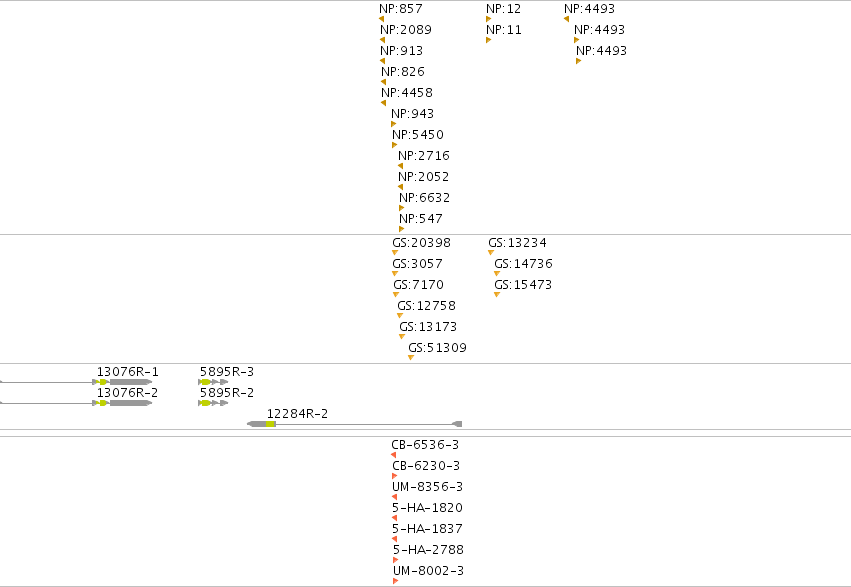851x587 pixels.
Task: Click the red triangle under CB-6230-3
Action: click(x=395, y=476)
